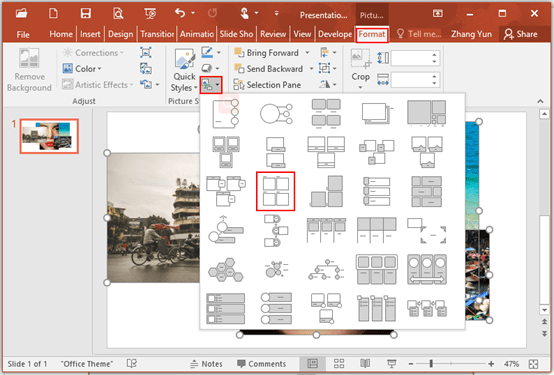Collapse the ribbon with the chevron
The width and height of the screenshot is (554, 375).
(x=540, y=101)
